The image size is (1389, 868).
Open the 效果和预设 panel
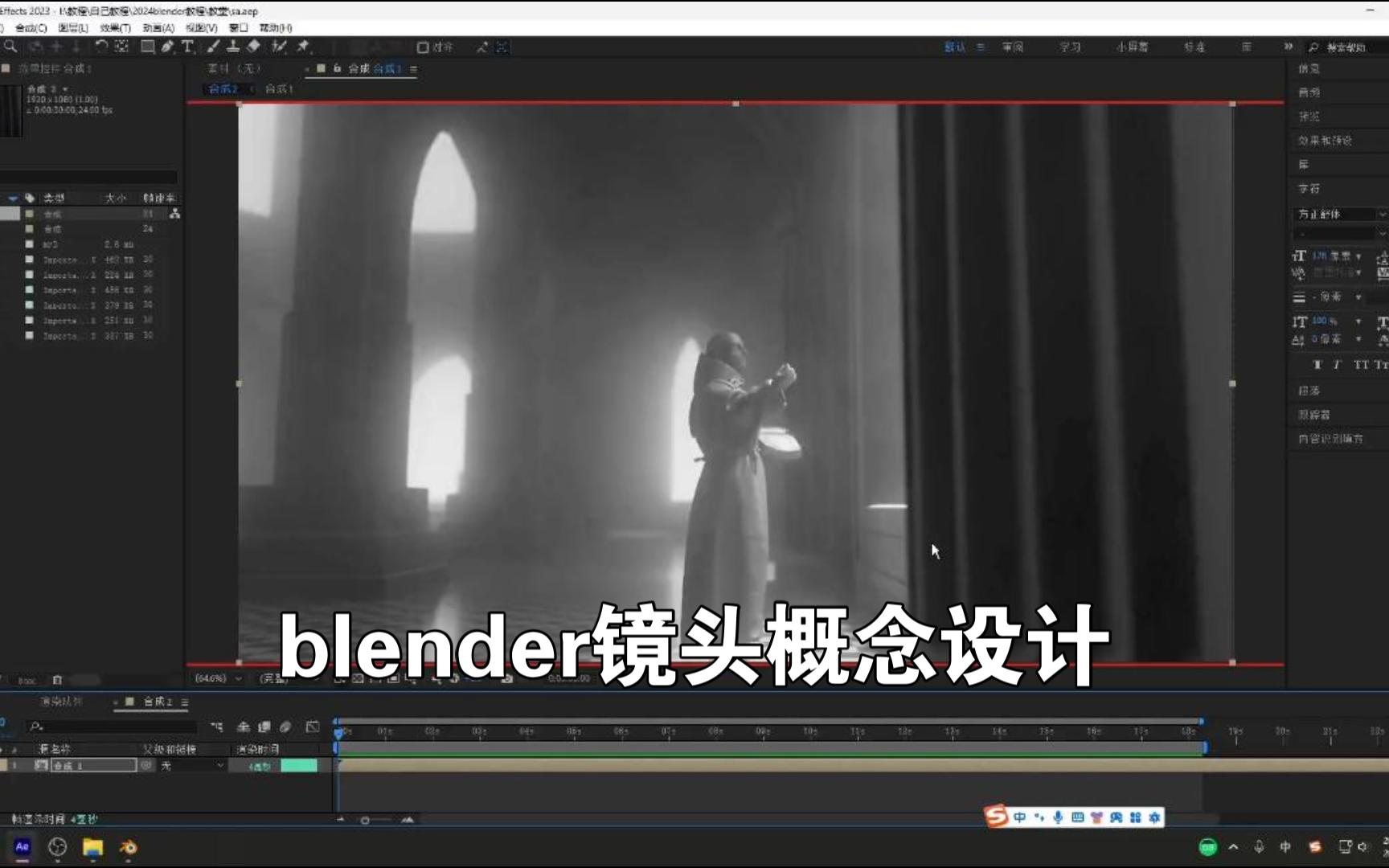[x=1325, y=141]
